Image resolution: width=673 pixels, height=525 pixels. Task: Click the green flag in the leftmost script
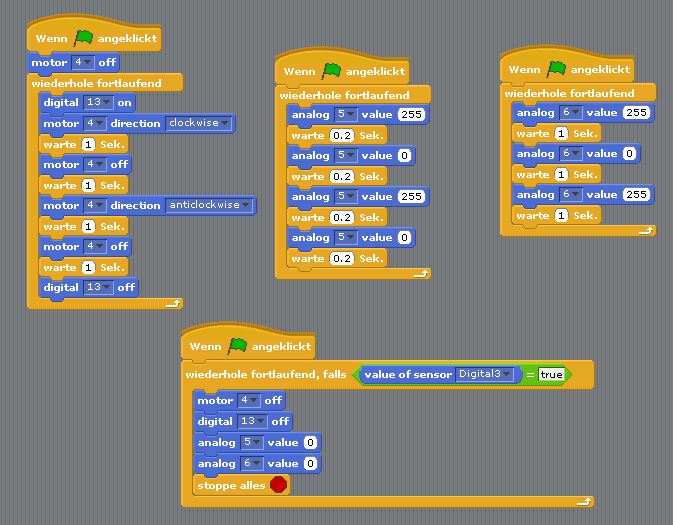tap(83, 38)
